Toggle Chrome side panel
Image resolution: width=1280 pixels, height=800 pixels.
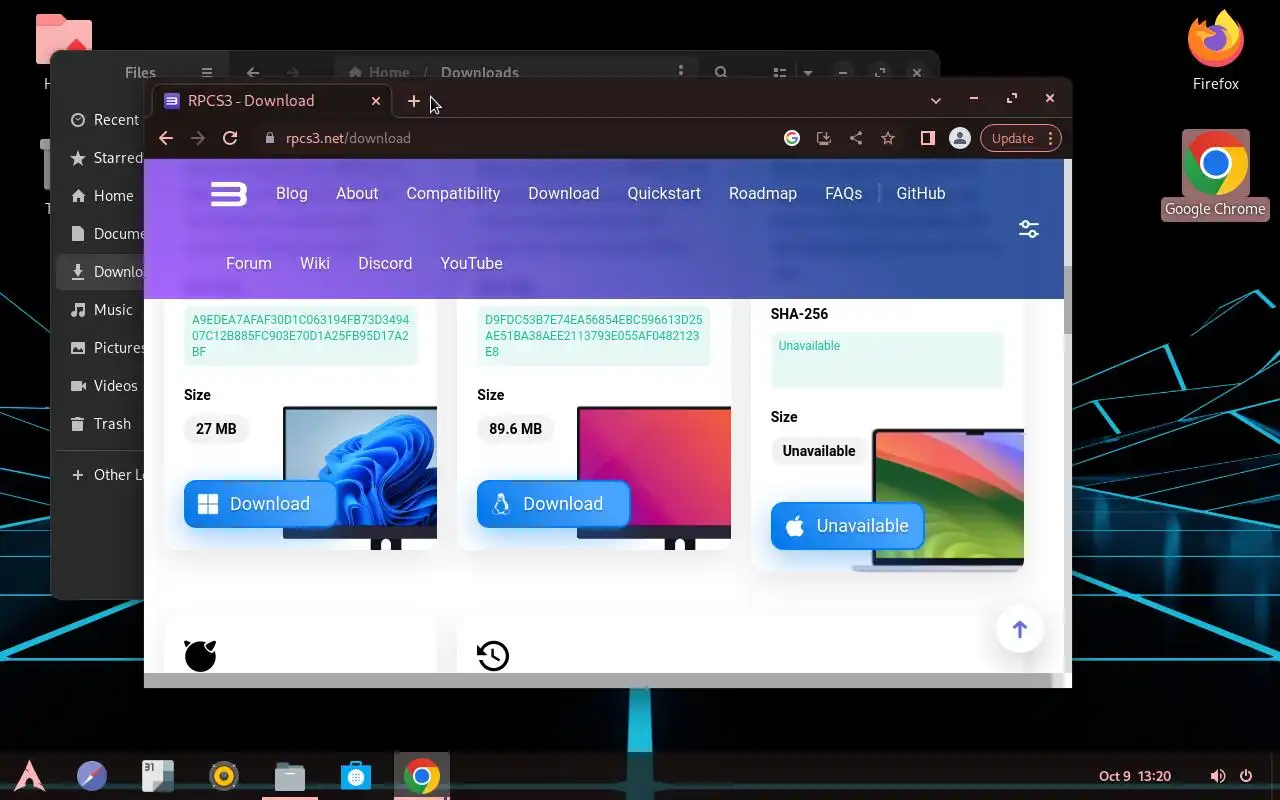(x=927, y=138)
